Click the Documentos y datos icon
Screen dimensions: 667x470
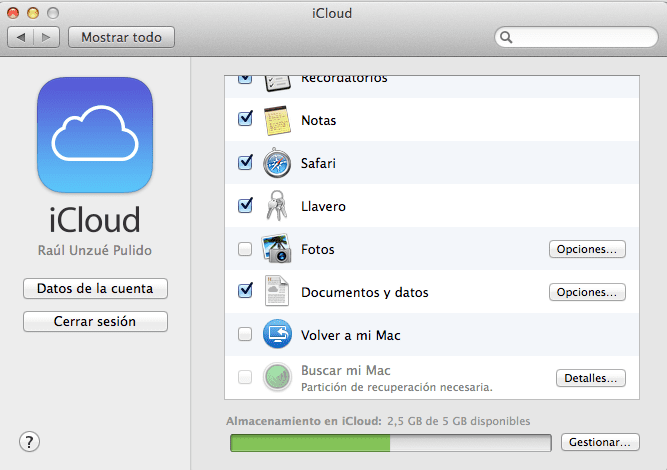tap(277, 292)
